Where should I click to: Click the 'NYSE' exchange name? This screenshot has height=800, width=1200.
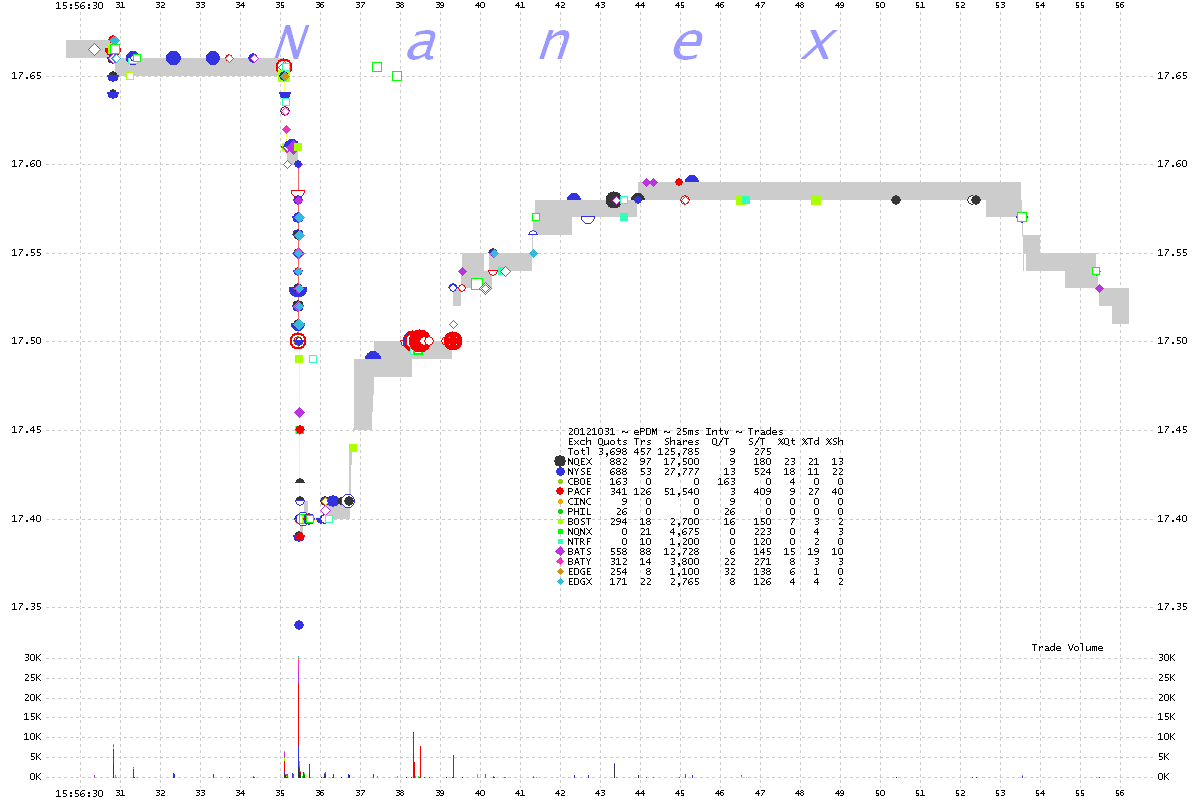coord(580,471)
